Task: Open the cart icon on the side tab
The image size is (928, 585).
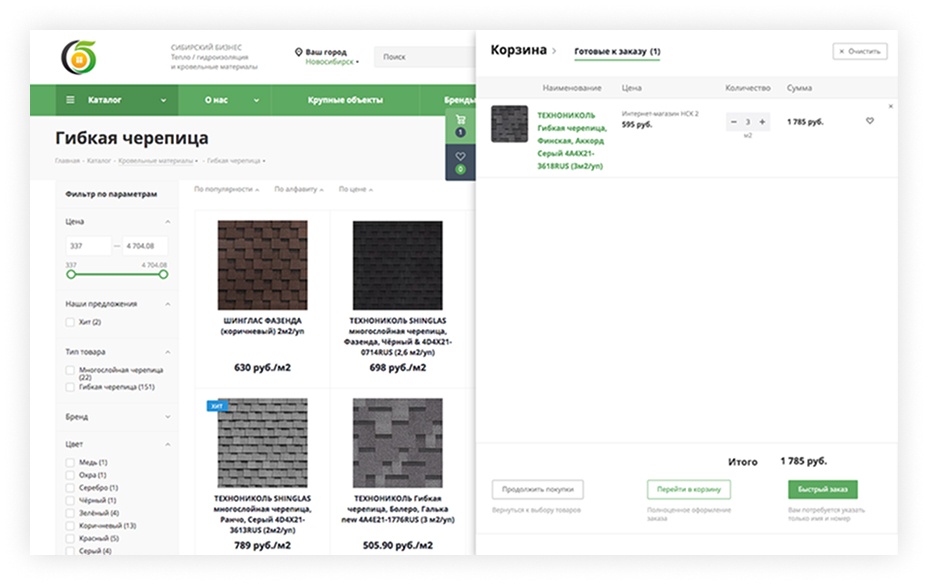Action: [x=460, y=119]
